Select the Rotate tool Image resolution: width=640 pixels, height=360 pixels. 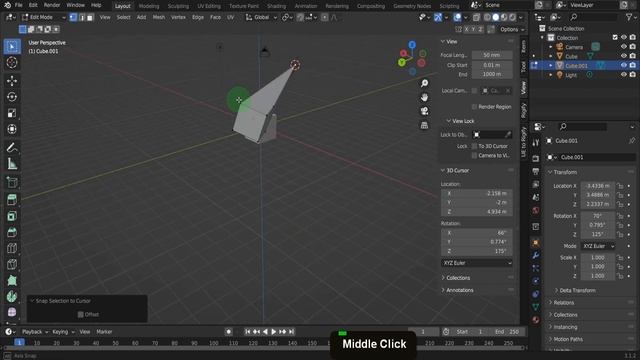tap(12, 97)
